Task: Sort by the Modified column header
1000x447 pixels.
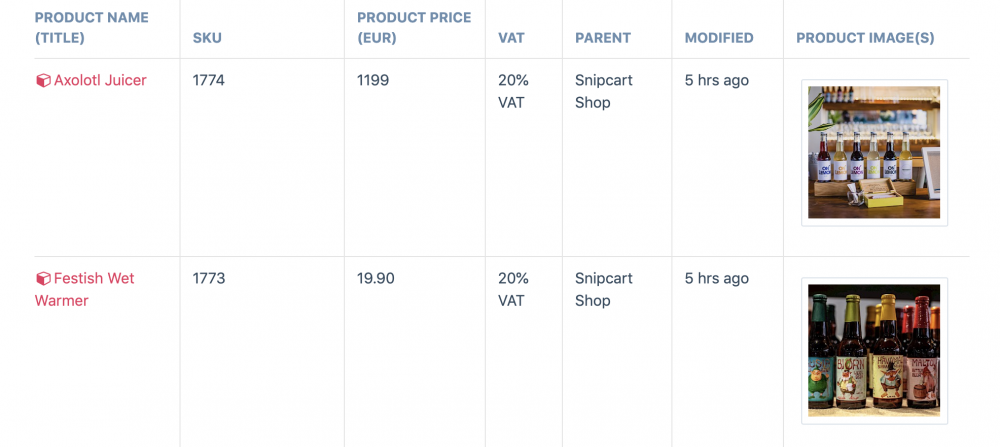Action: tap(718, 38)
